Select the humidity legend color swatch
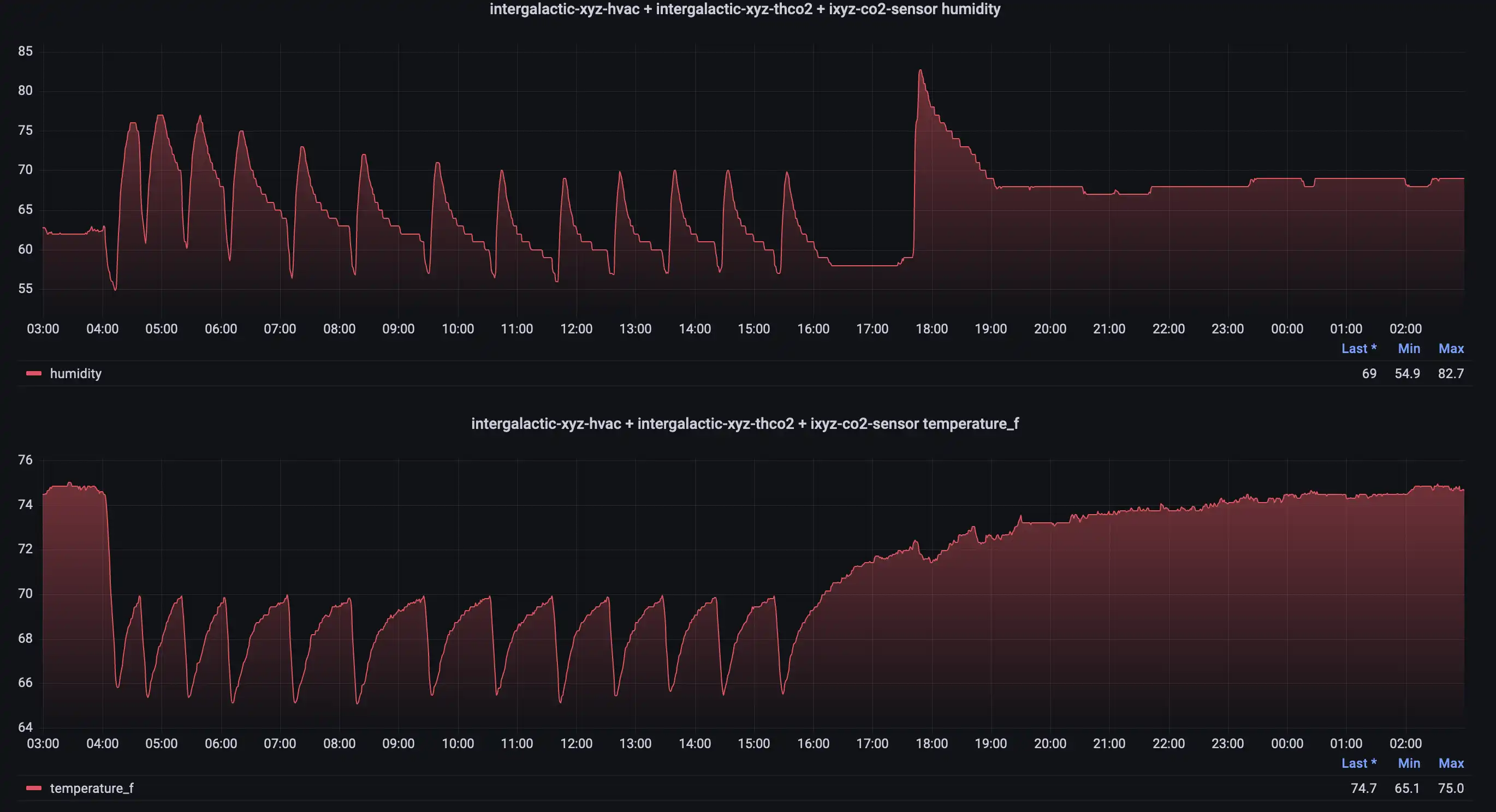Viewport: 1496px width, 812px height. pyautogui.click(x=33, y=373)
